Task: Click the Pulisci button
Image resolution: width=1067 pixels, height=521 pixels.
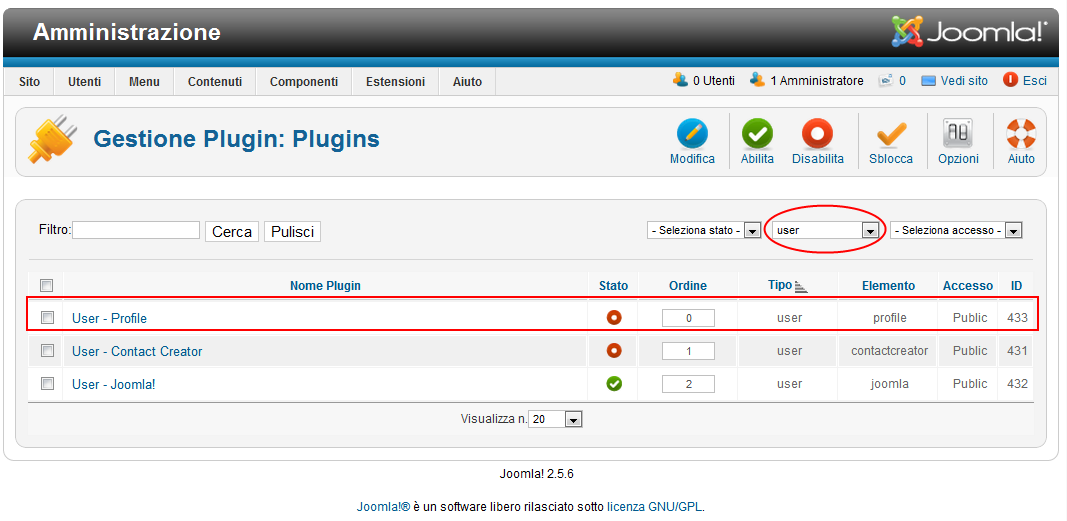Action: coord(293,231)
